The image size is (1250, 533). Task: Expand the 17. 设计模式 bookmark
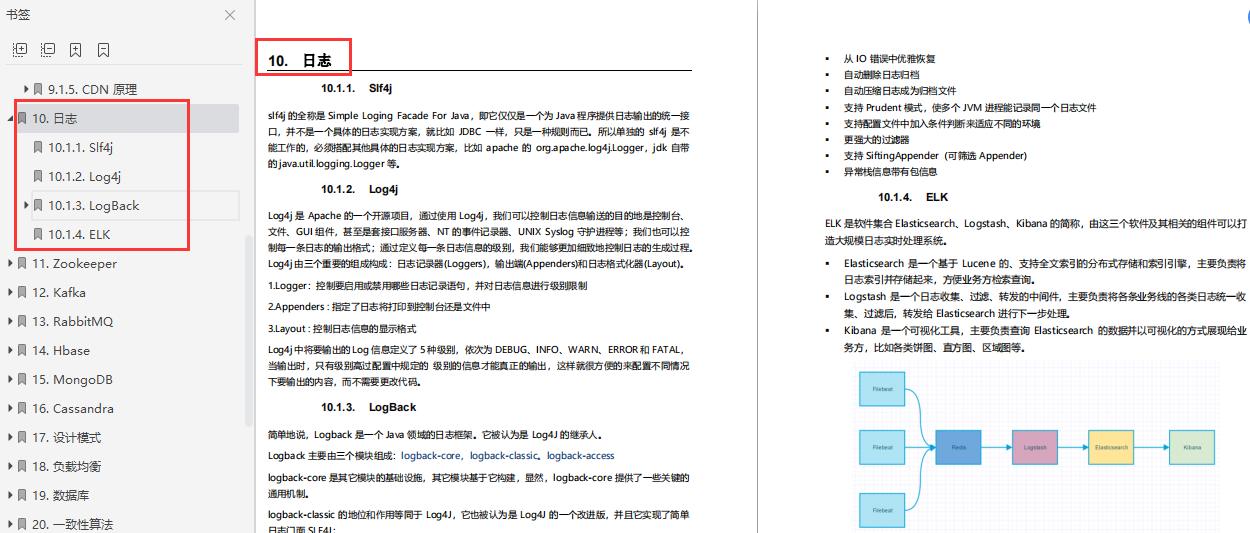[10, 437]
